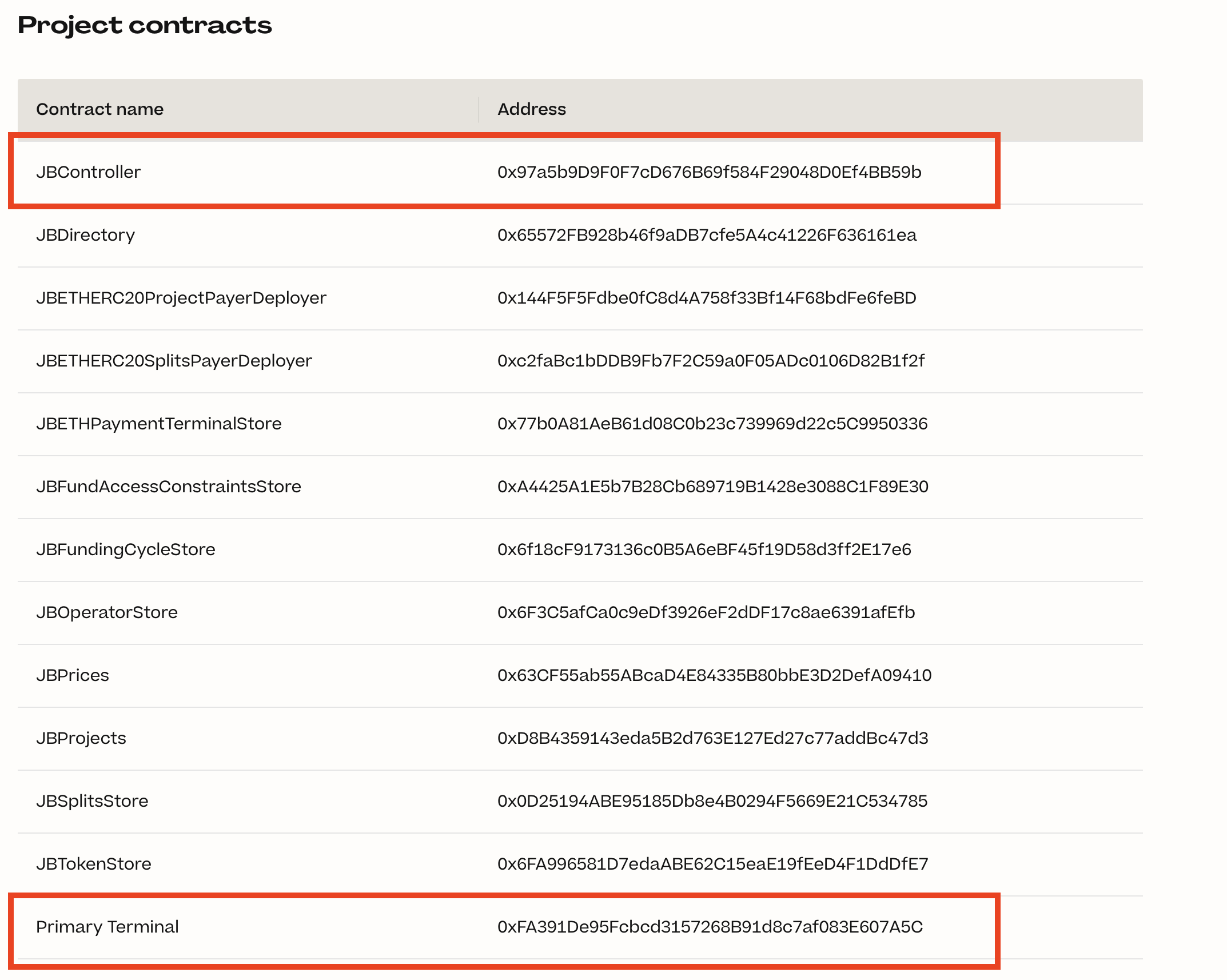Click the JBController name cell
The height and width of the screenshot is (980, 1227).
pos(88,172)
